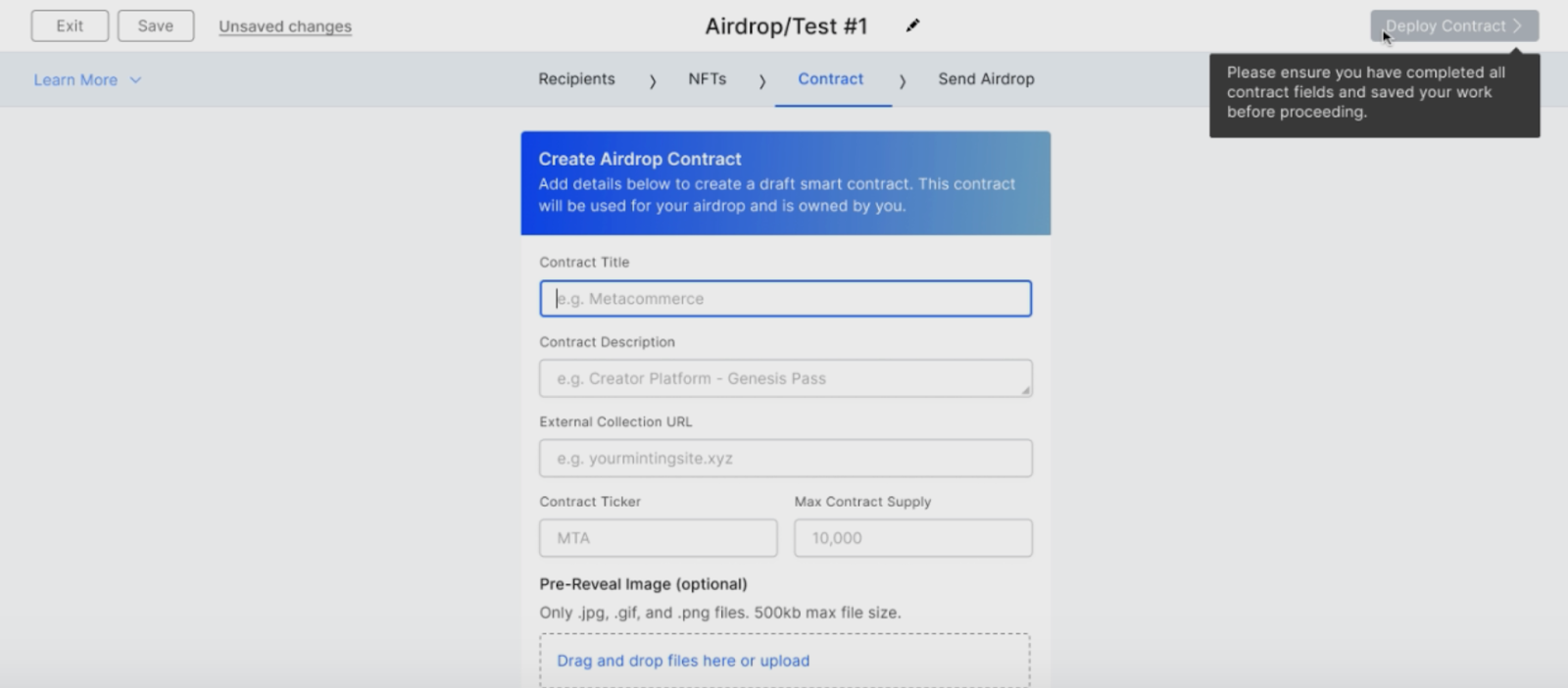The width and height of the screenshot is (1568, 688).
Task: Open the Unsaved changes link
Action: pyautogui.click(x=285, y=26)
